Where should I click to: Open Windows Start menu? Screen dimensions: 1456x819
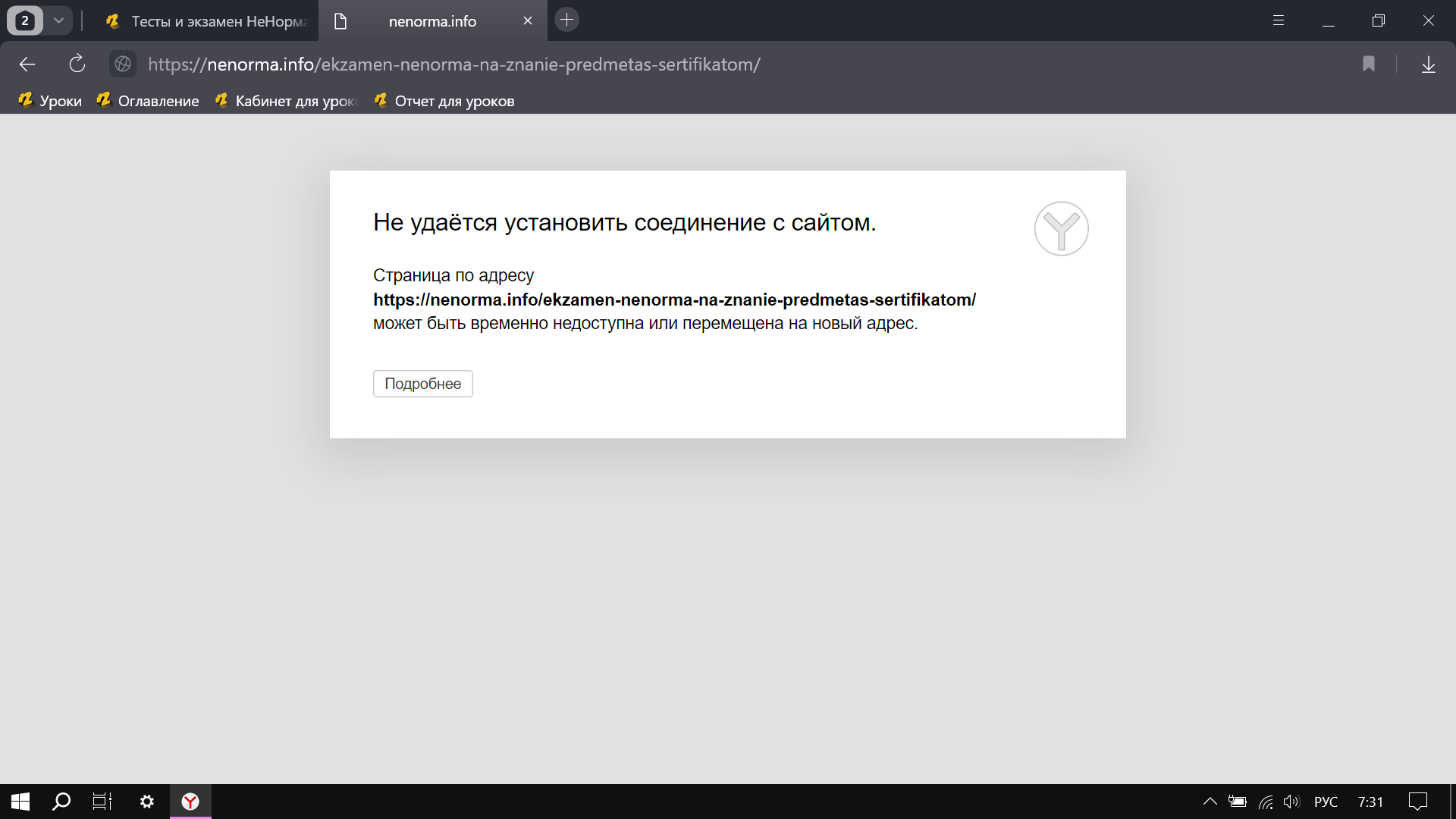pyautogui.click(x=20, y=802)
